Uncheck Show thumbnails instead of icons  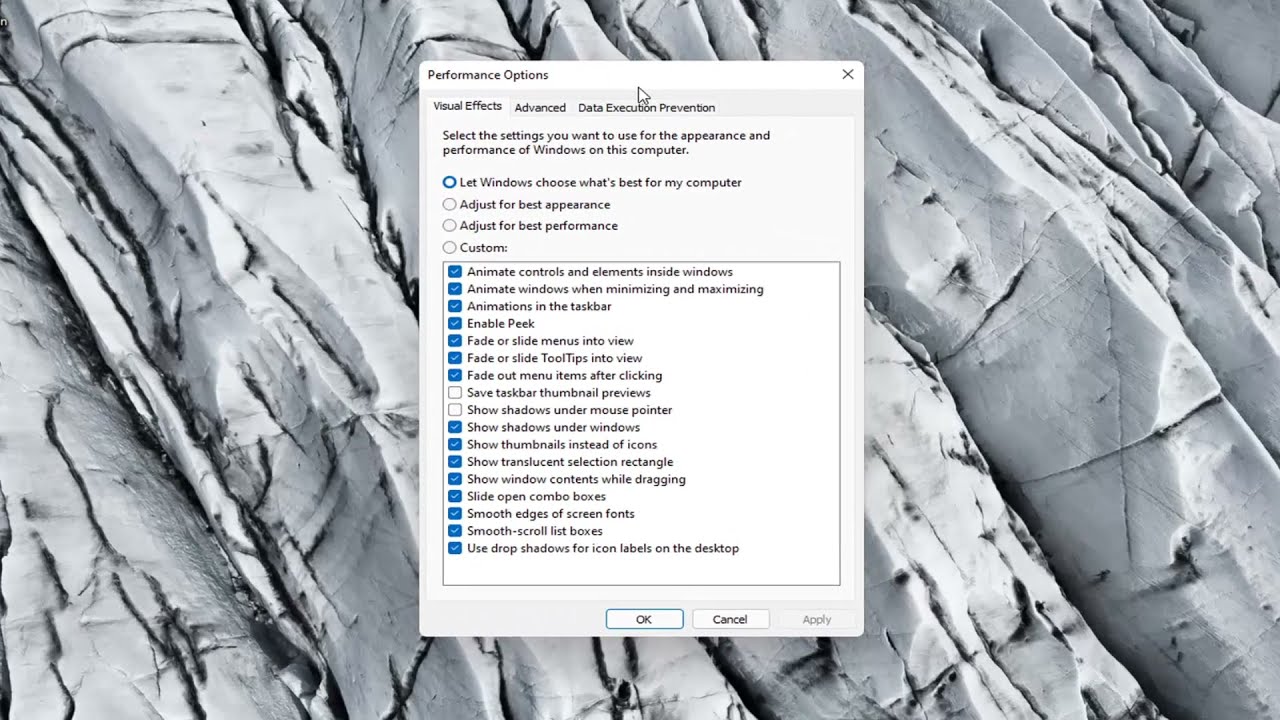click(455, 445)
